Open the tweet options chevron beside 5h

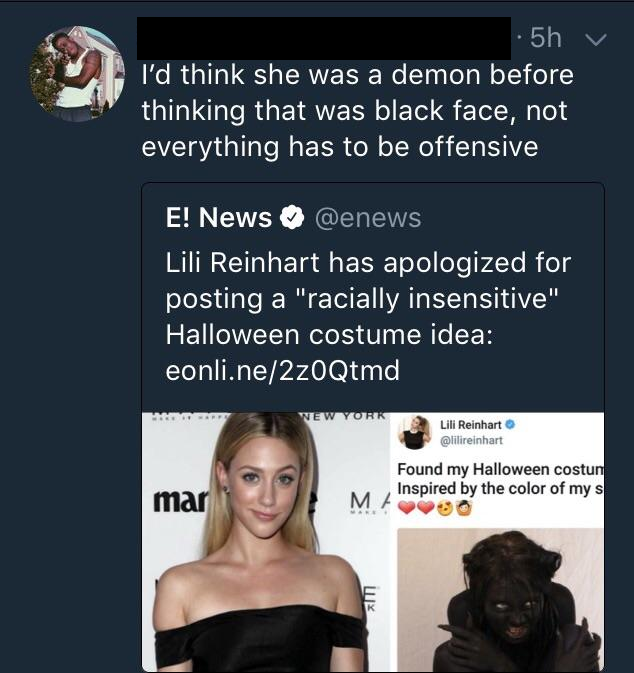tap(596, 40)
